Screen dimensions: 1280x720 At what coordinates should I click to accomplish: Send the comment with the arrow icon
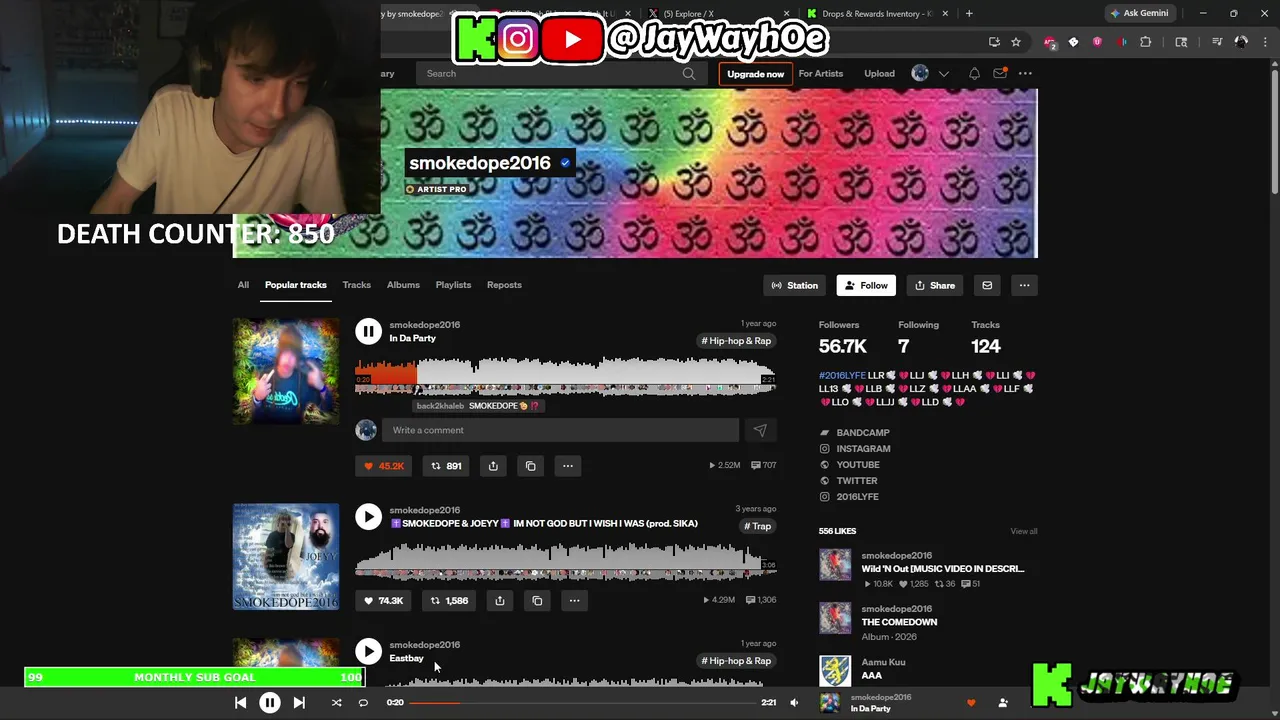pyautogui.click(x=760, y=430)
